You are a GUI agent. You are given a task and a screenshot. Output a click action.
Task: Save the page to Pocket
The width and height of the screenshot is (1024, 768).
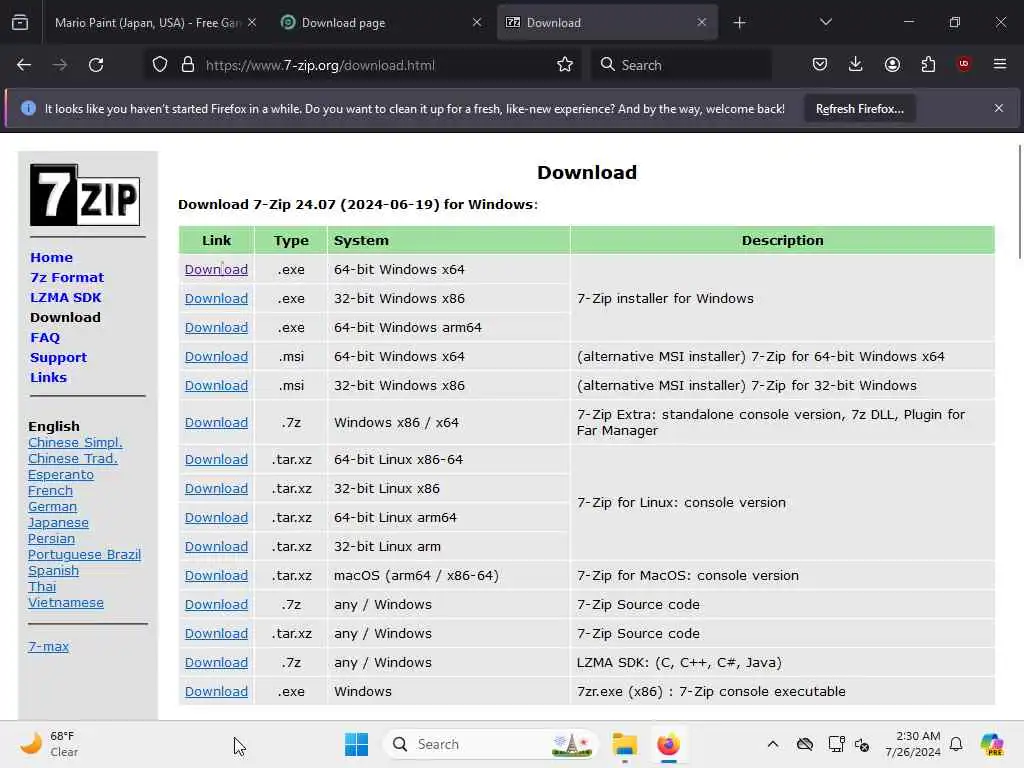(820, 64)
